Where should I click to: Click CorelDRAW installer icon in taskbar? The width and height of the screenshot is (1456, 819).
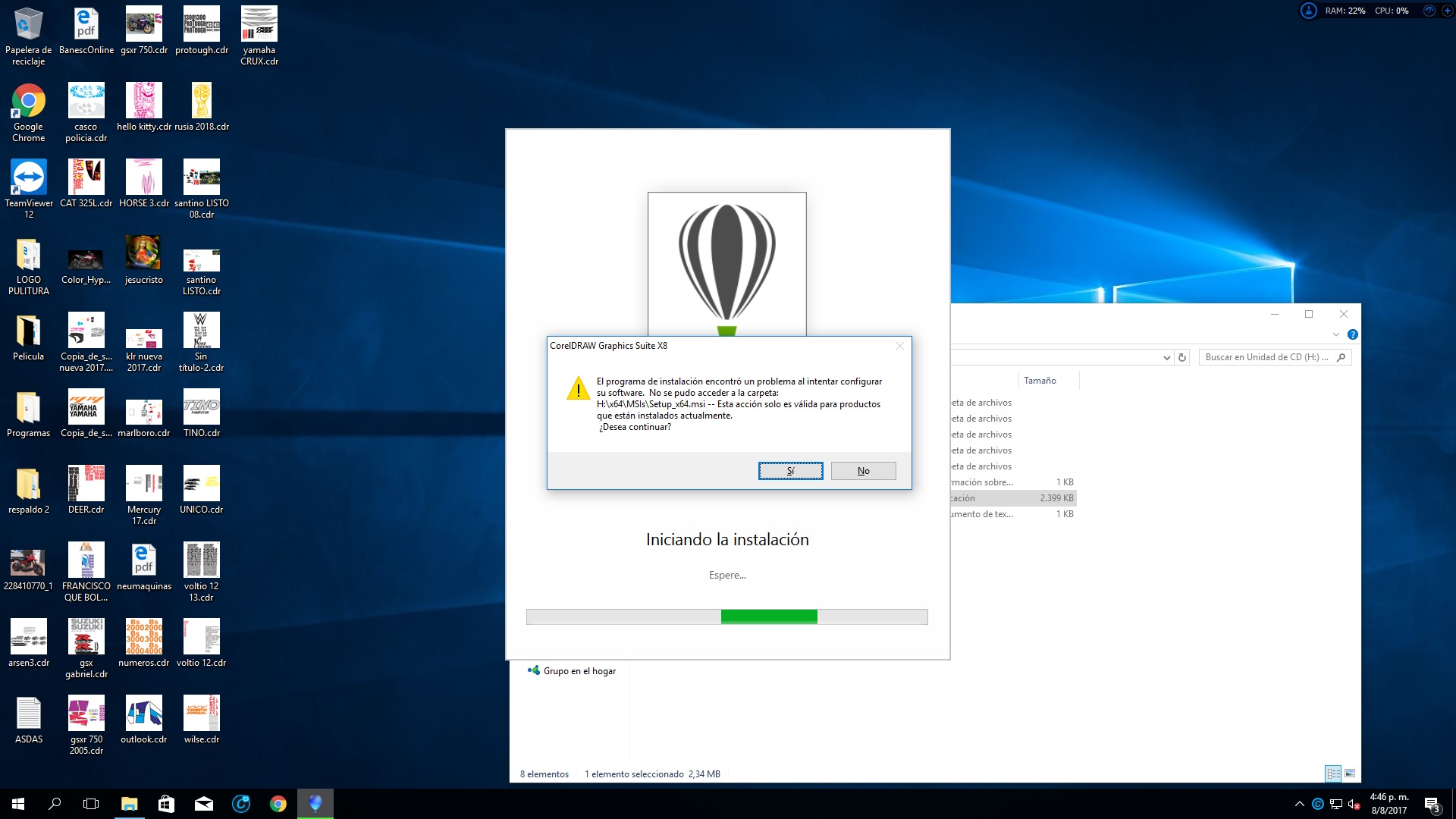[315, 803]
